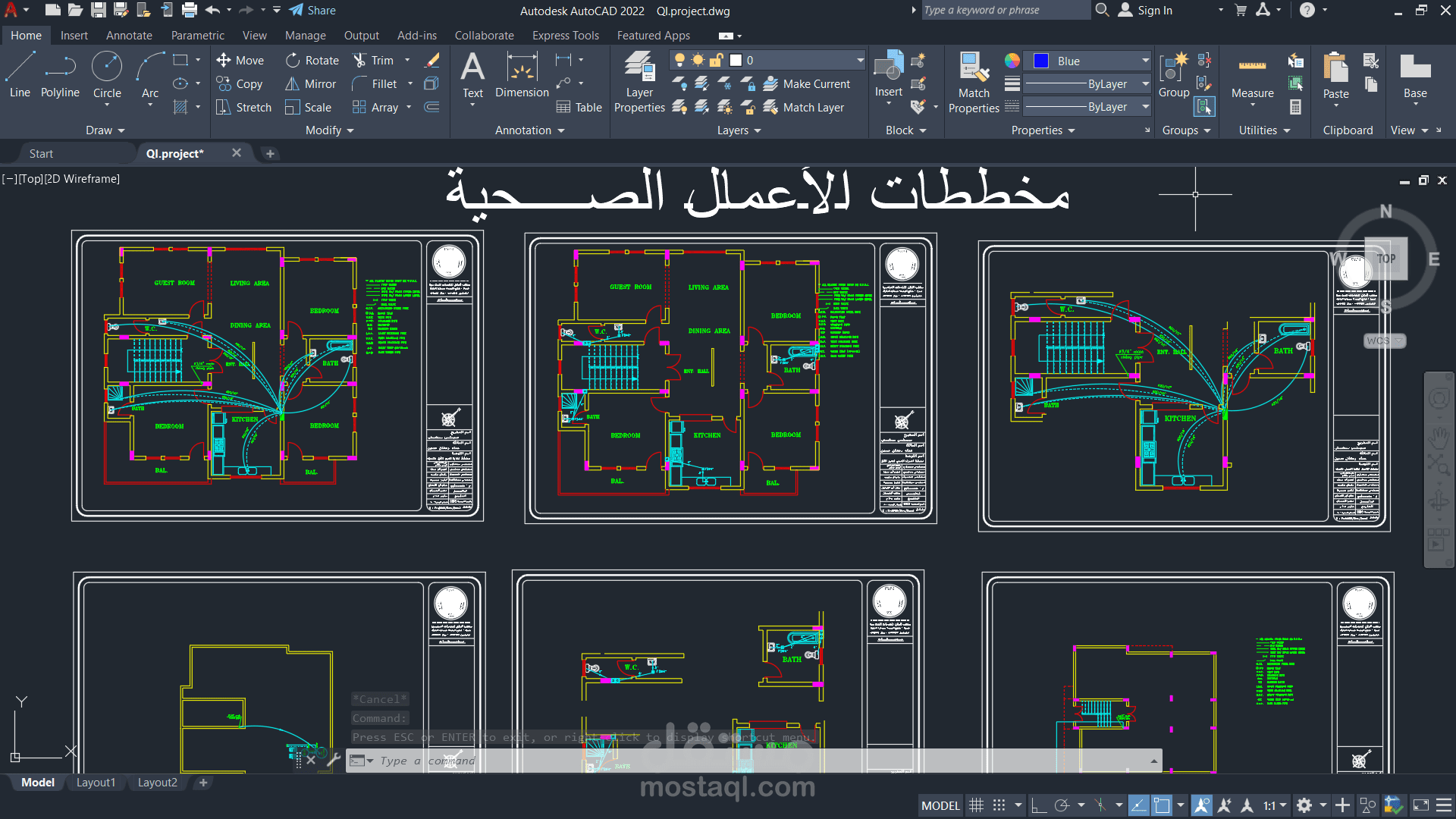
Task: Click the command line input field
Action: 531,761
